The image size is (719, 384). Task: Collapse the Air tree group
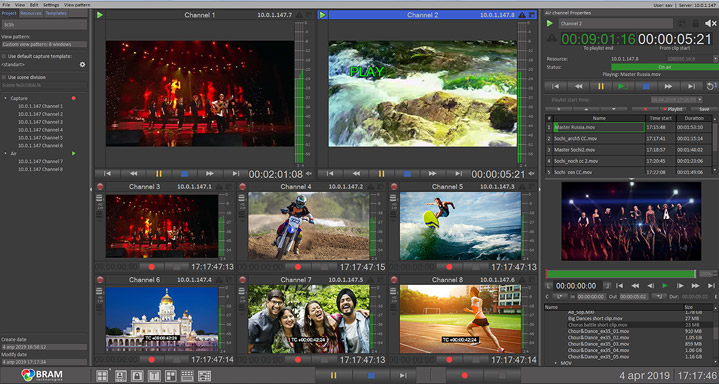[5, 153]
